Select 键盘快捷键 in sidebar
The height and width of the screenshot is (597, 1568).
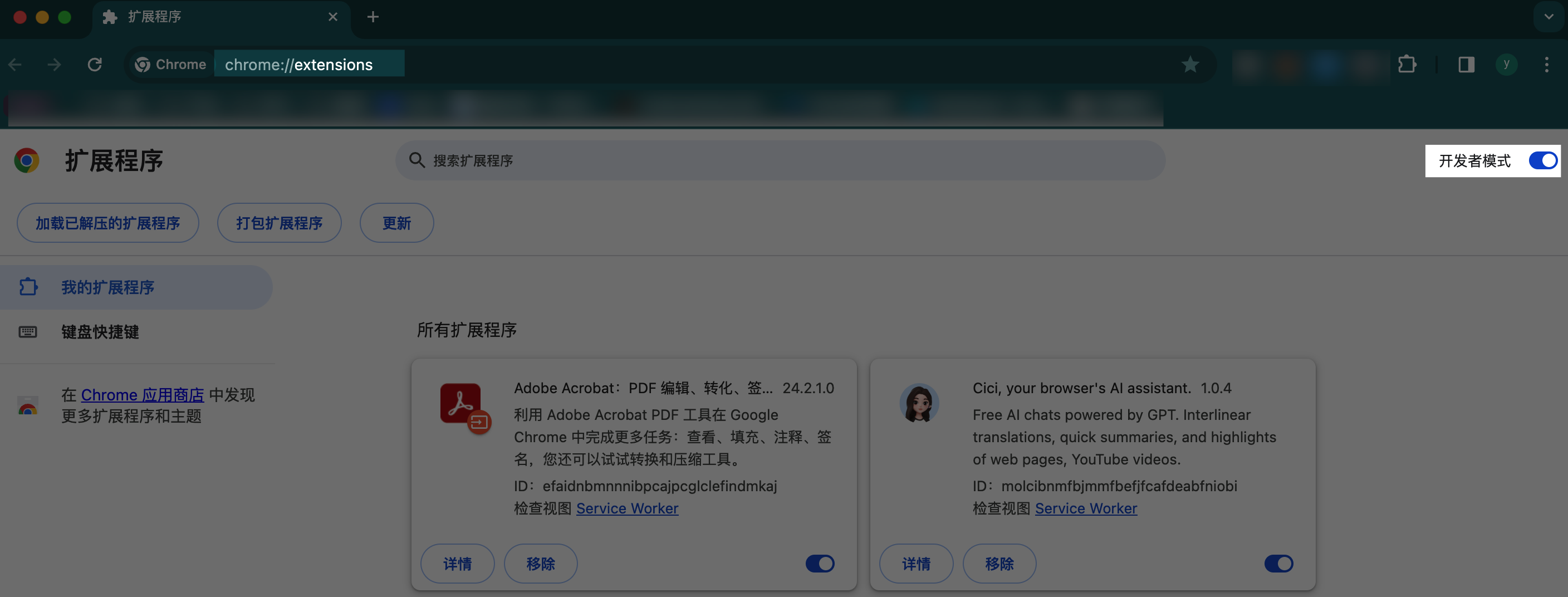[x=136, y=332]
